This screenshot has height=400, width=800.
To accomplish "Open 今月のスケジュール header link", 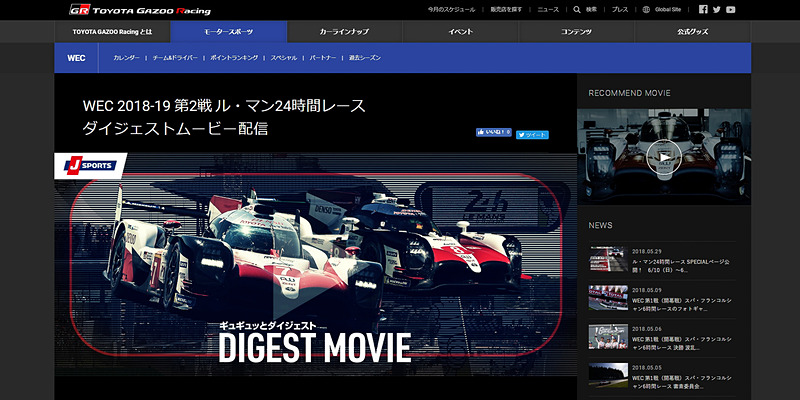I will click(451, 10).
